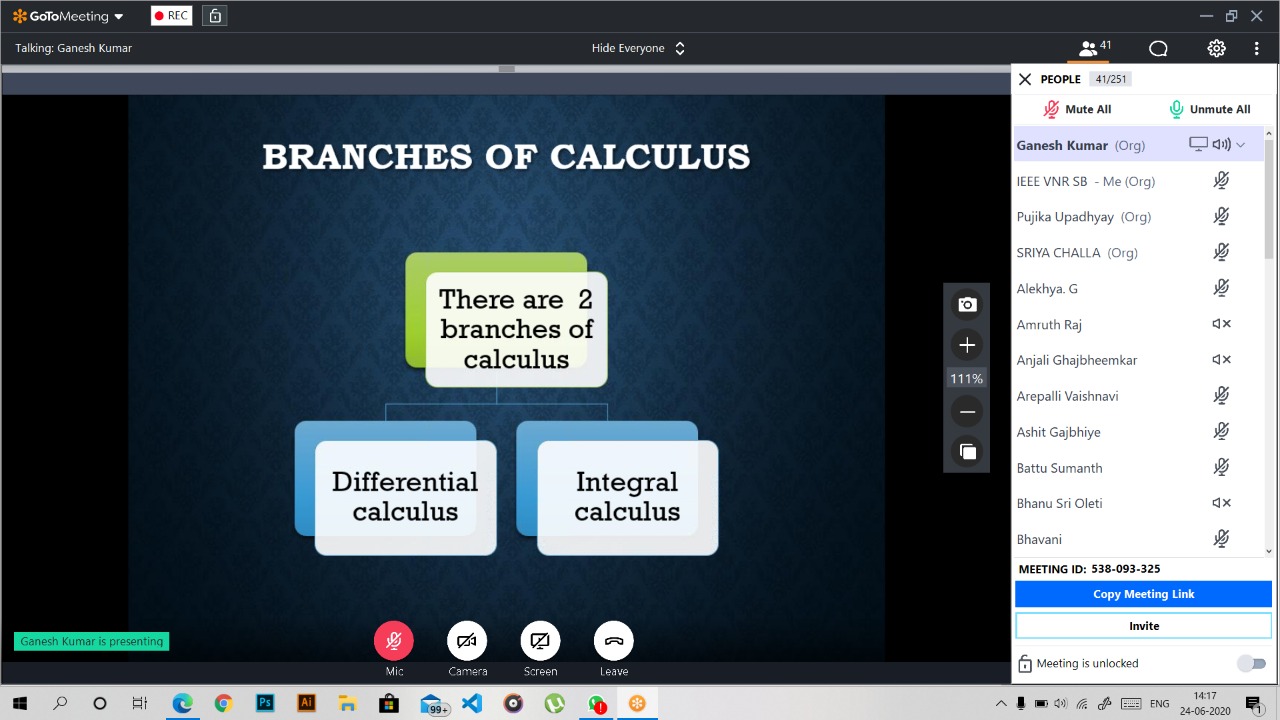Viewport: 1280px width, 720px height.
Task: Click the Invite button
Action: (x=1143, y=626)
